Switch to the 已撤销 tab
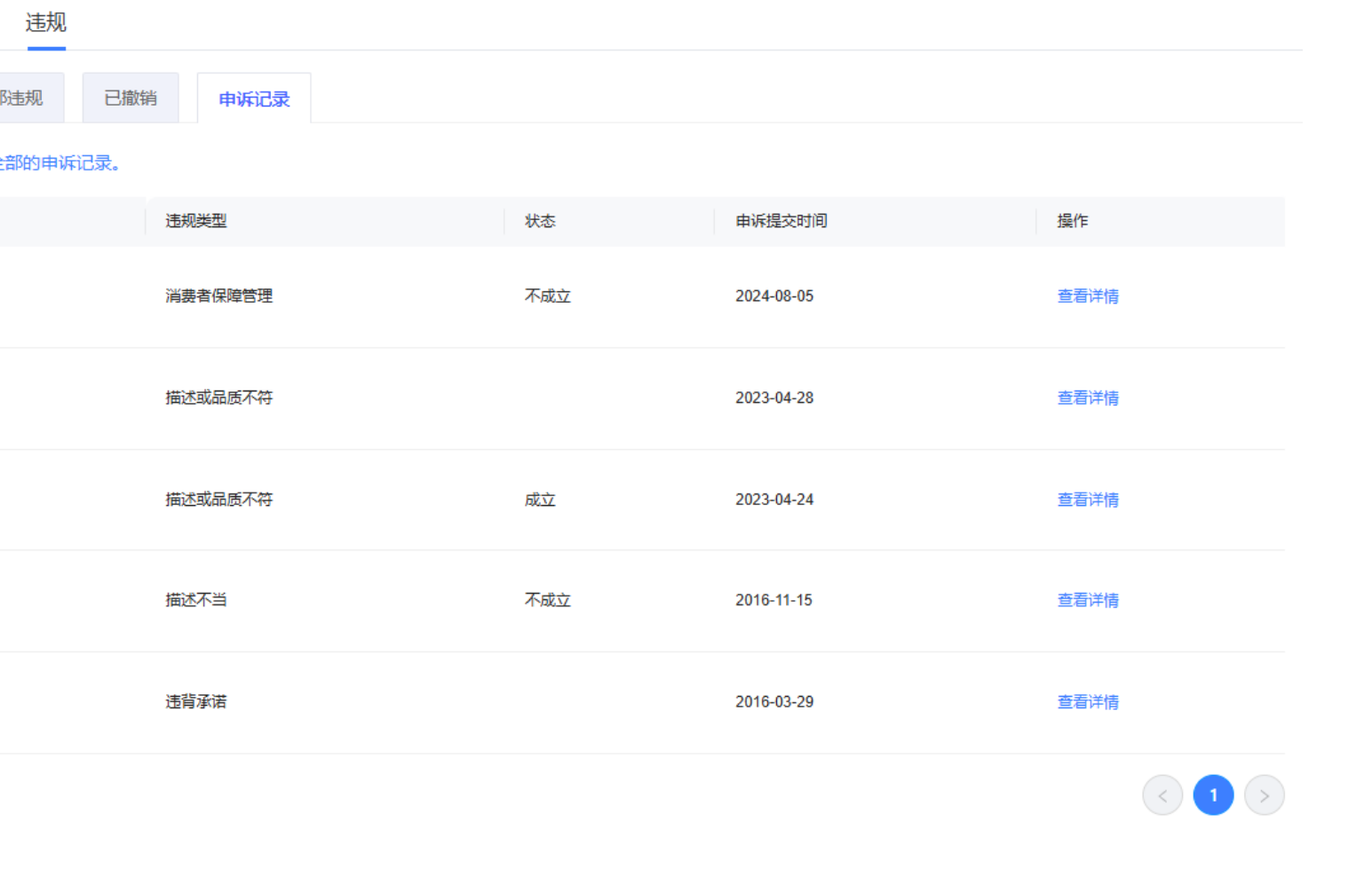 point(131,99)
